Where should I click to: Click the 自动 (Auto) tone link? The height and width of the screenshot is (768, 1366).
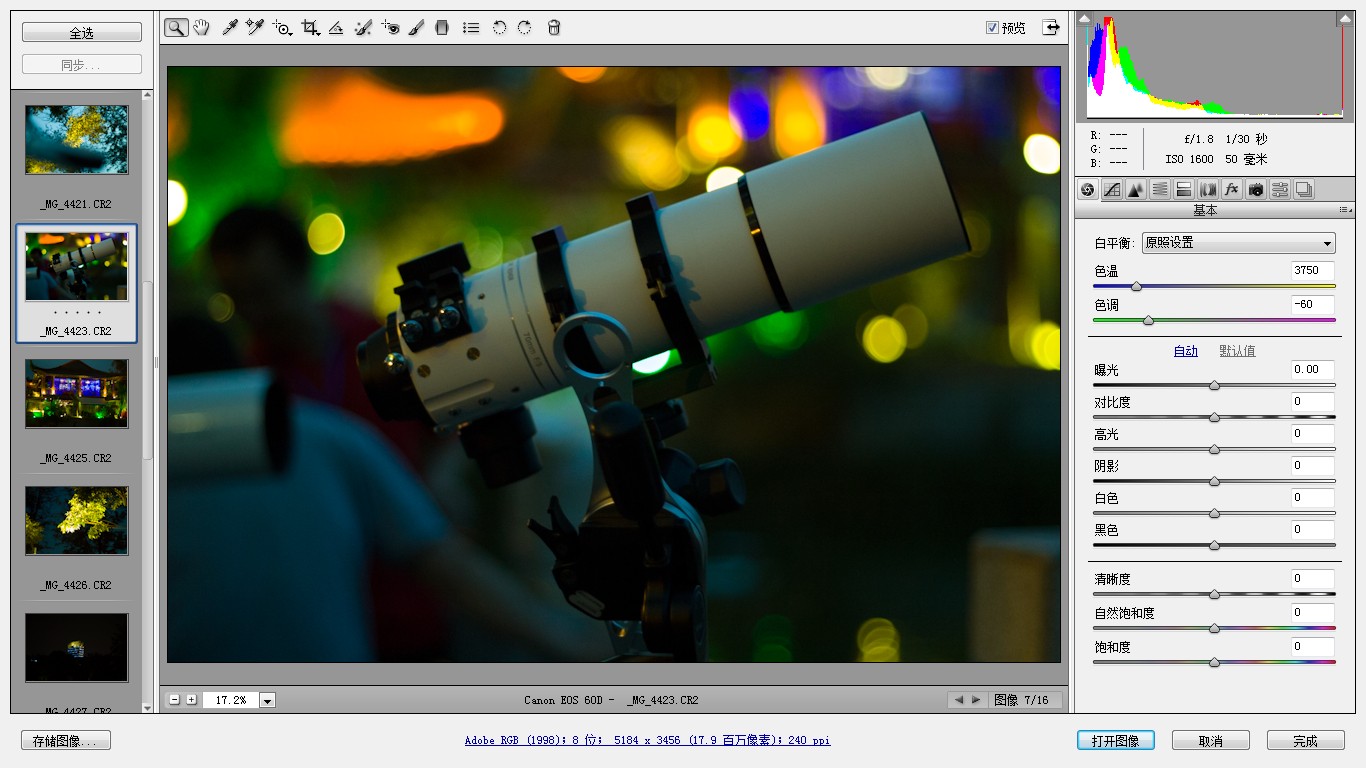1186,351
